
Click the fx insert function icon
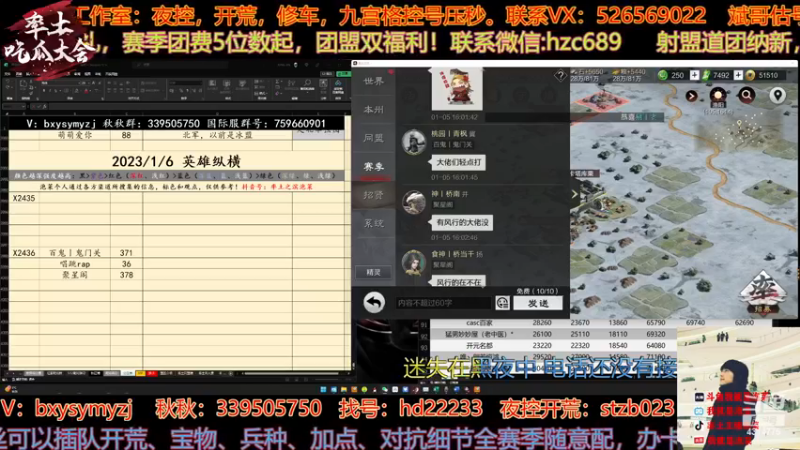point(44,106)
